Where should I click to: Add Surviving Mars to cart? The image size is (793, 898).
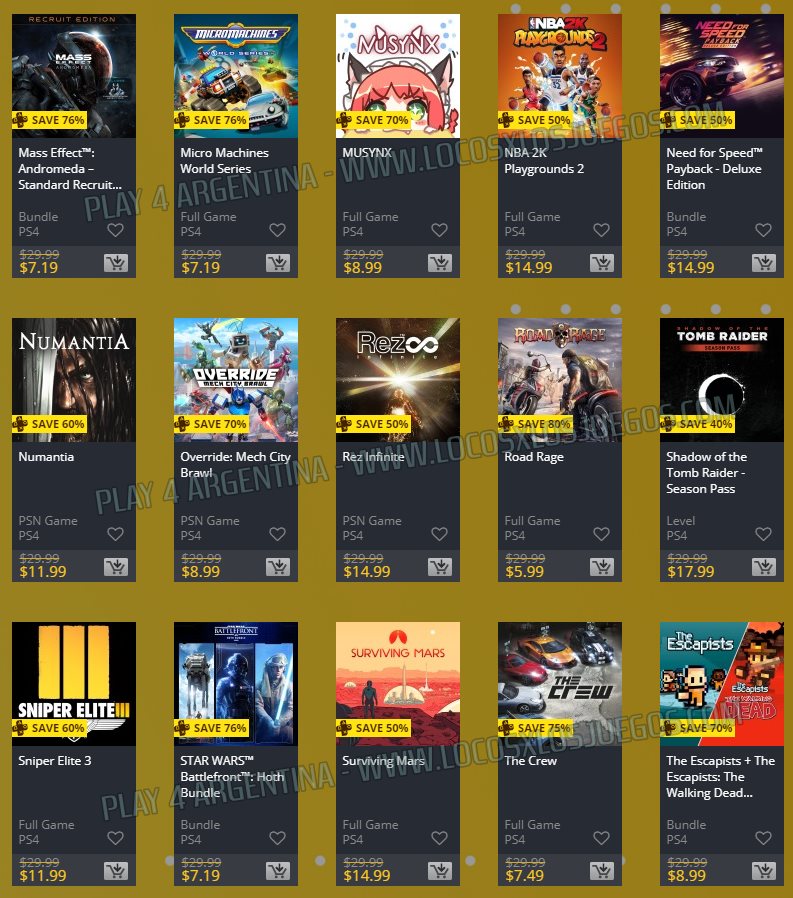(440, 871)
